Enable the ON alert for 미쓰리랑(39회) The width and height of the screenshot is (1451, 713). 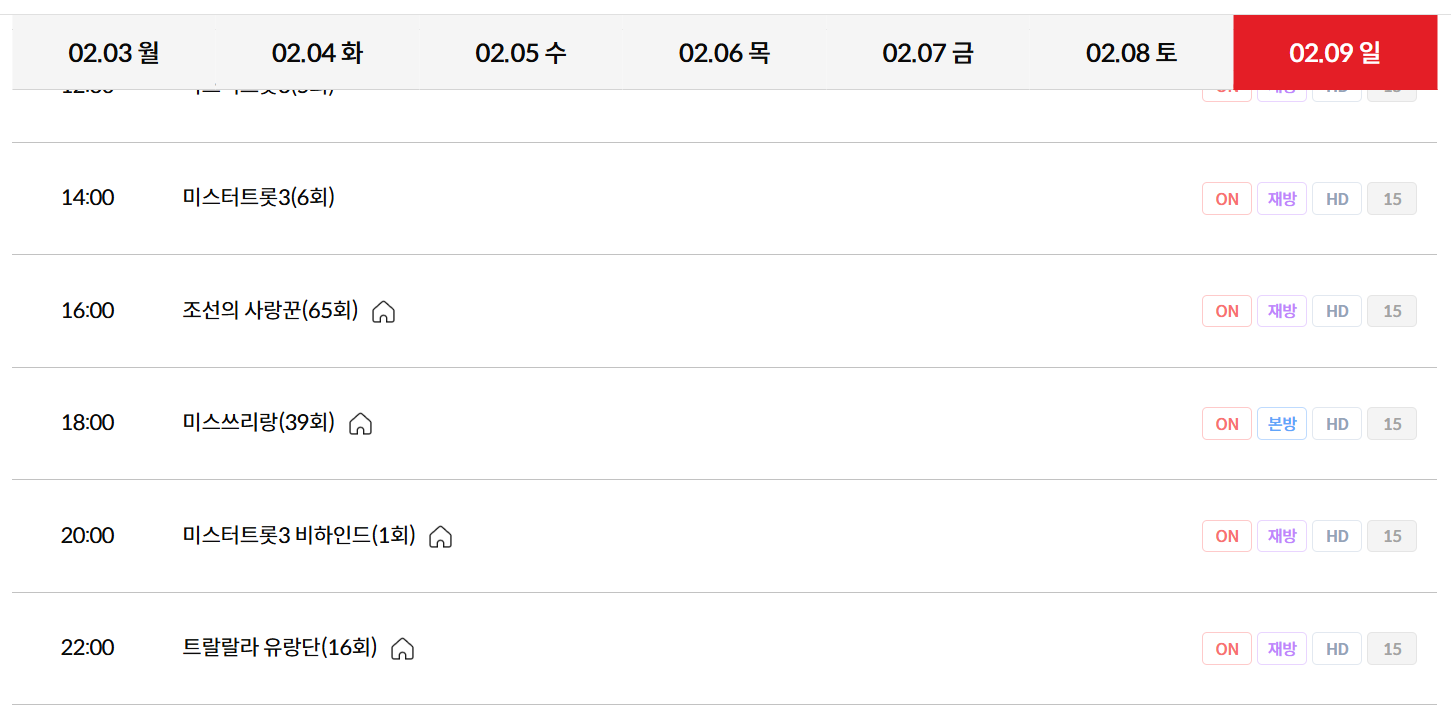click(1226, 423)
